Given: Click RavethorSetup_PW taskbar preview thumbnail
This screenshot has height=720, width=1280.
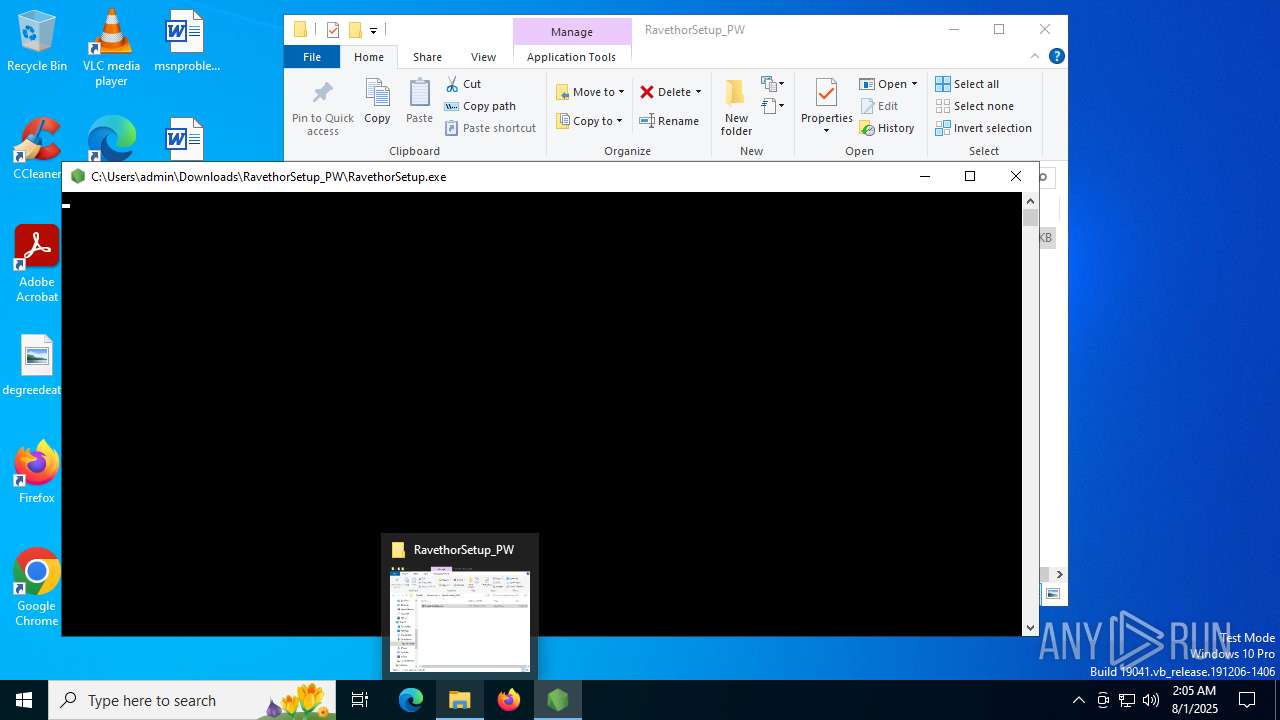Looking at the screenshot, I should (x=460, y=621).
